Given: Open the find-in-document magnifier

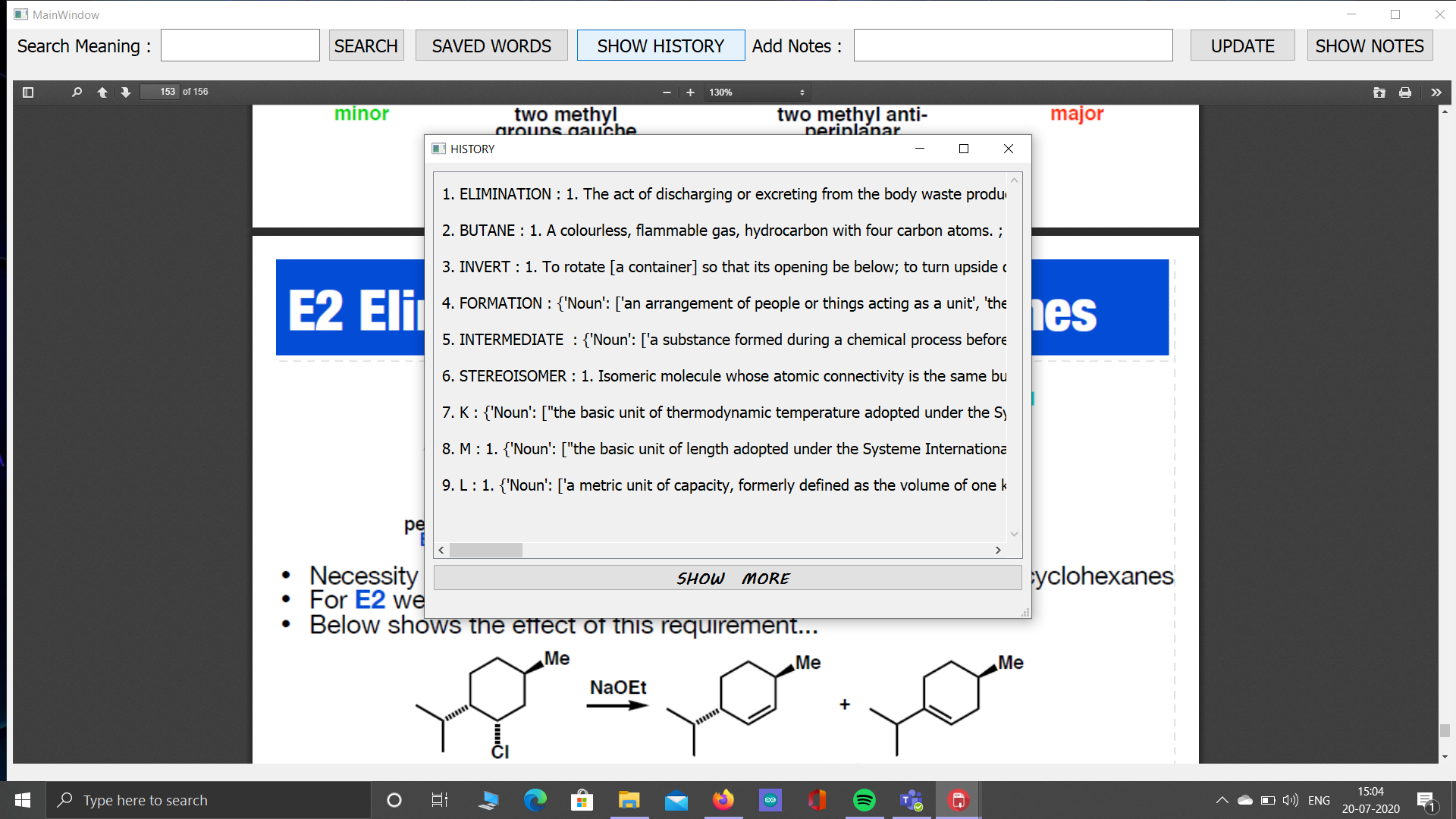Looking at the screenshot, I should pos(76,92).
